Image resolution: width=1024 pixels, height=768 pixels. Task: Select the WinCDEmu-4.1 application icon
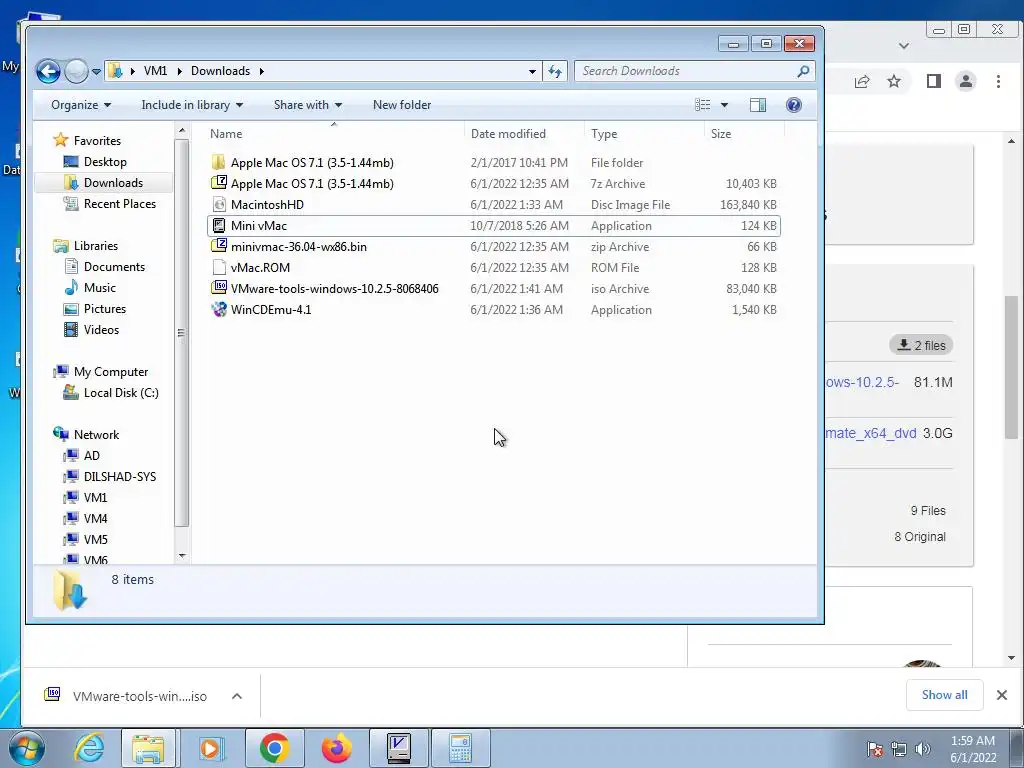coord(219,310)
